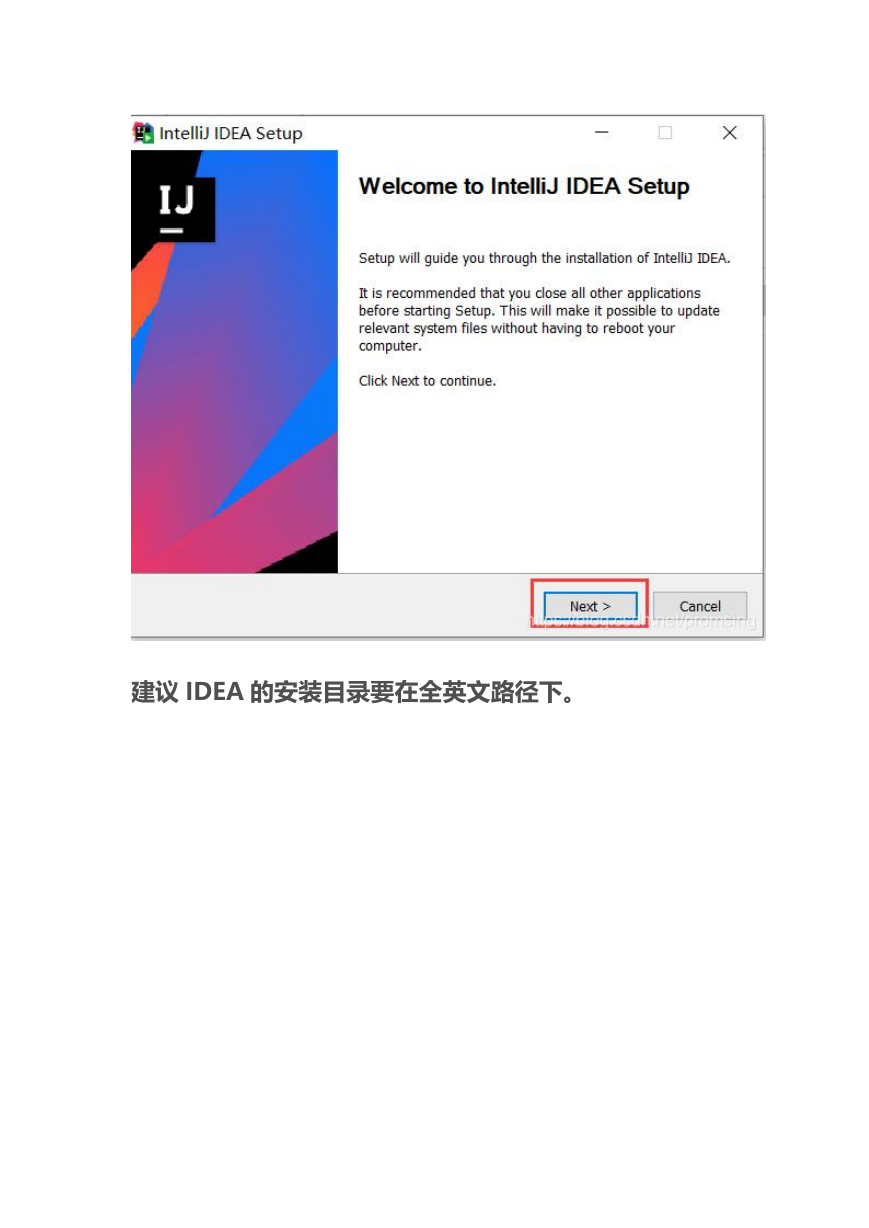Click the "It is recommended" paragraph
This screenshot has height=1228, width=869.
coord(539,319)
